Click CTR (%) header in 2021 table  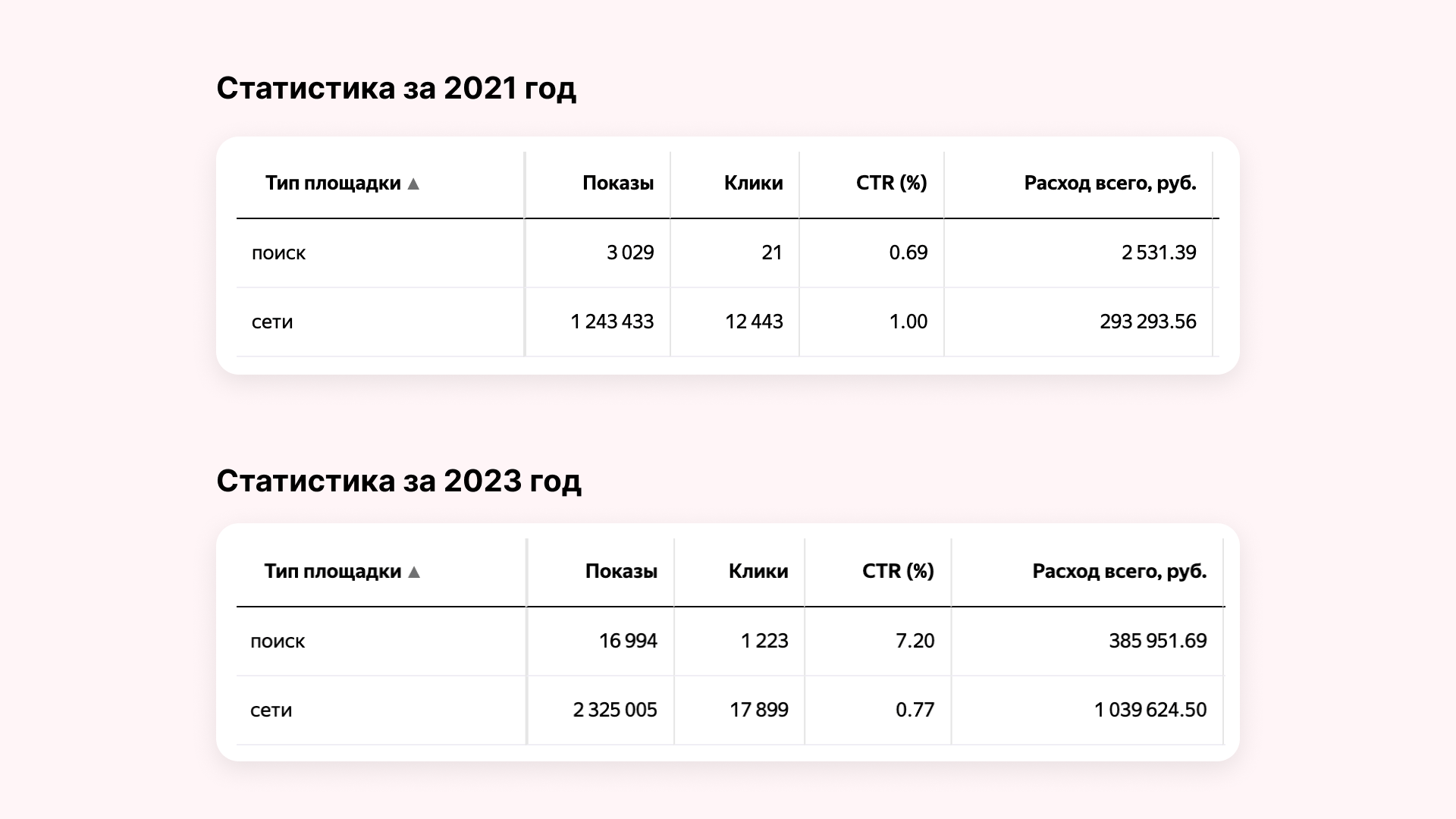[892, 183]
